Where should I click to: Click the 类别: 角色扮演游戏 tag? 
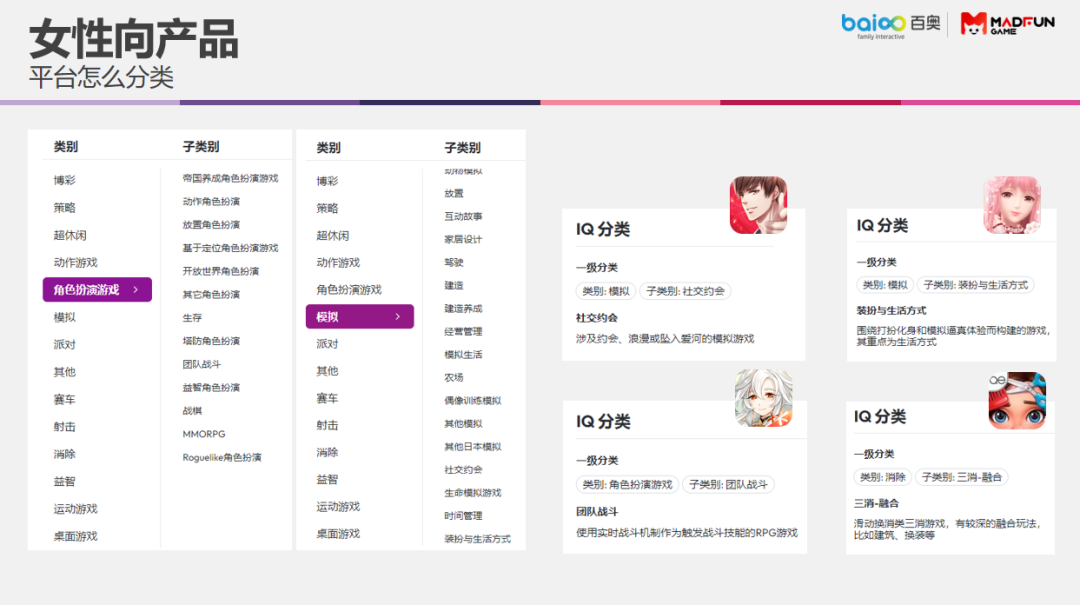tap(627, 485)
